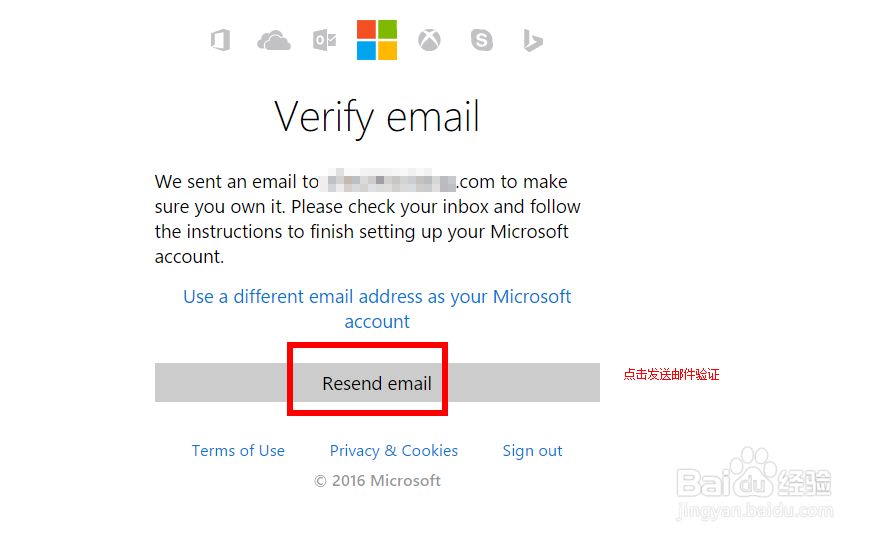Image resolution: width=882 pixels, height=541 pixels.
Task: Open the OneDrive cloud icon
Action: 273,40
